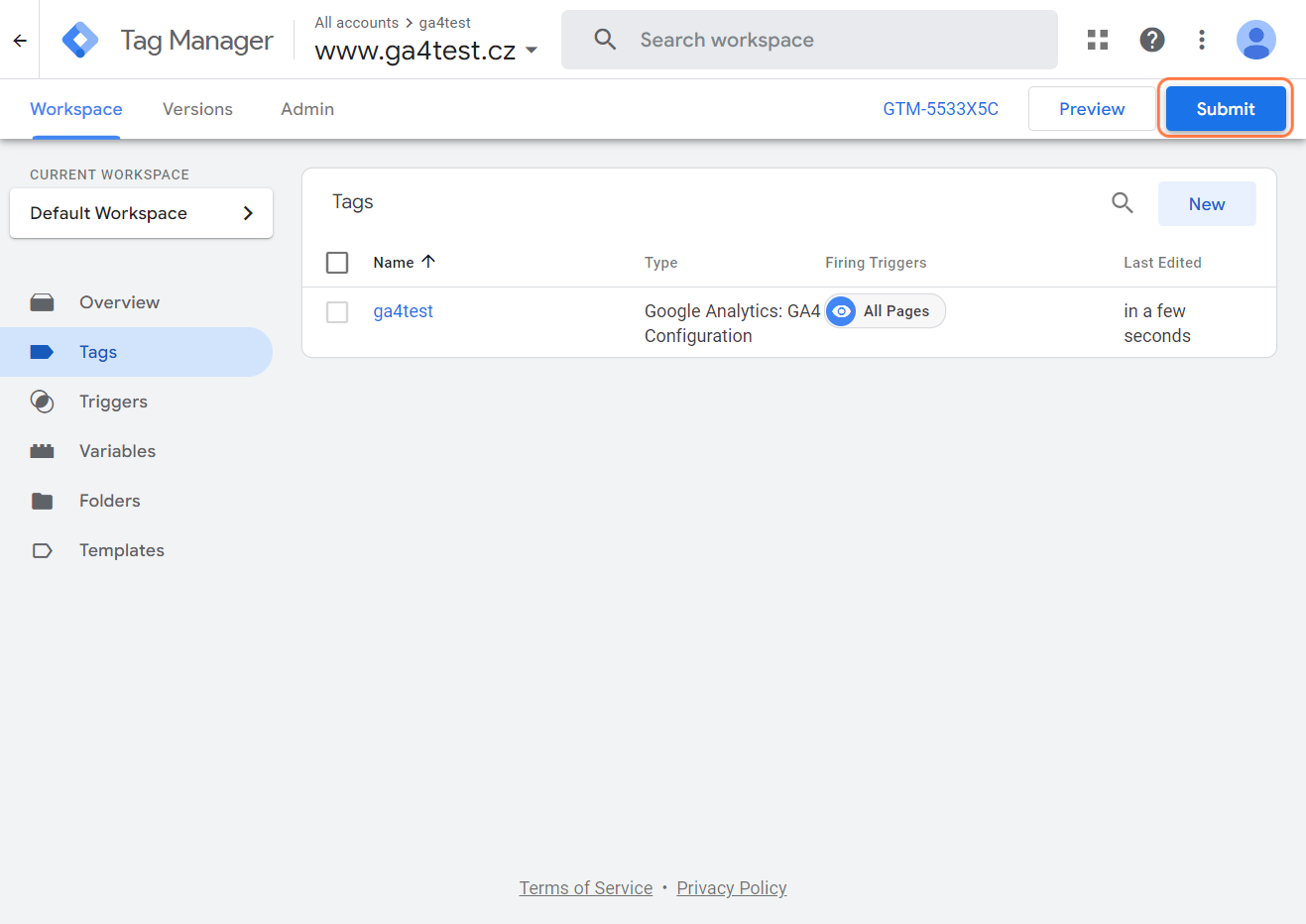Click the ga4test account breadcrumb
This screenshot has height=924, width=1306.
click(445, 23)
